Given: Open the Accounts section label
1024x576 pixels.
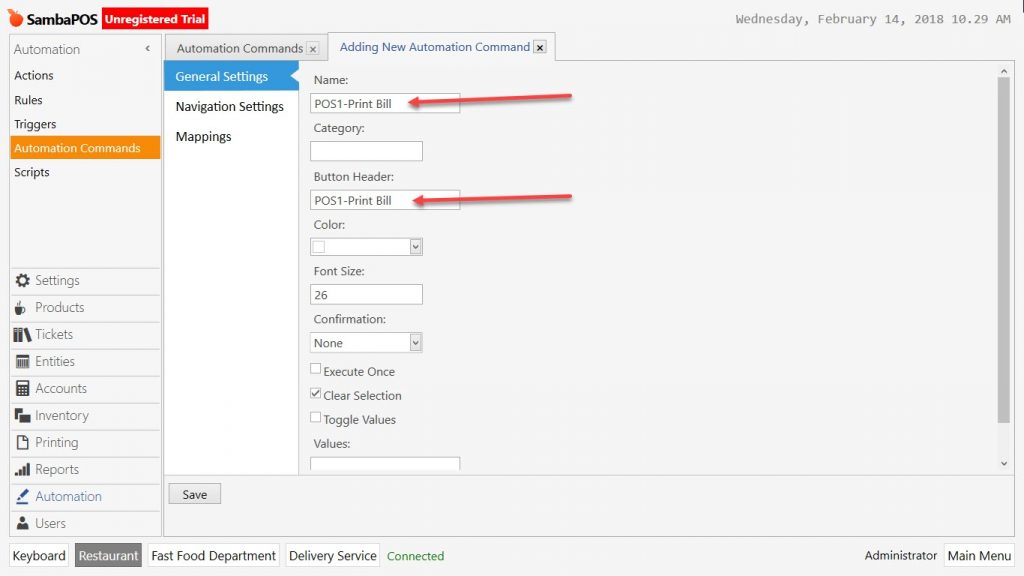Looking at the screenshot, I should click(x=61, y=389).
